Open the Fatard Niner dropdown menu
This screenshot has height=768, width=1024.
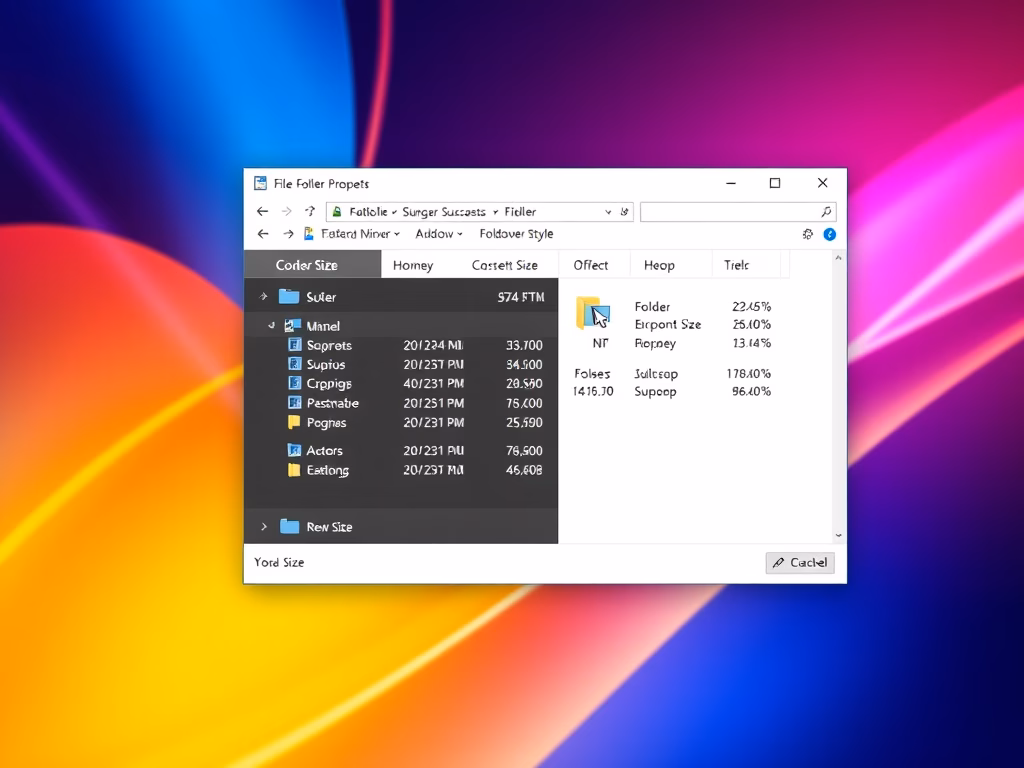tap(396, 234)
